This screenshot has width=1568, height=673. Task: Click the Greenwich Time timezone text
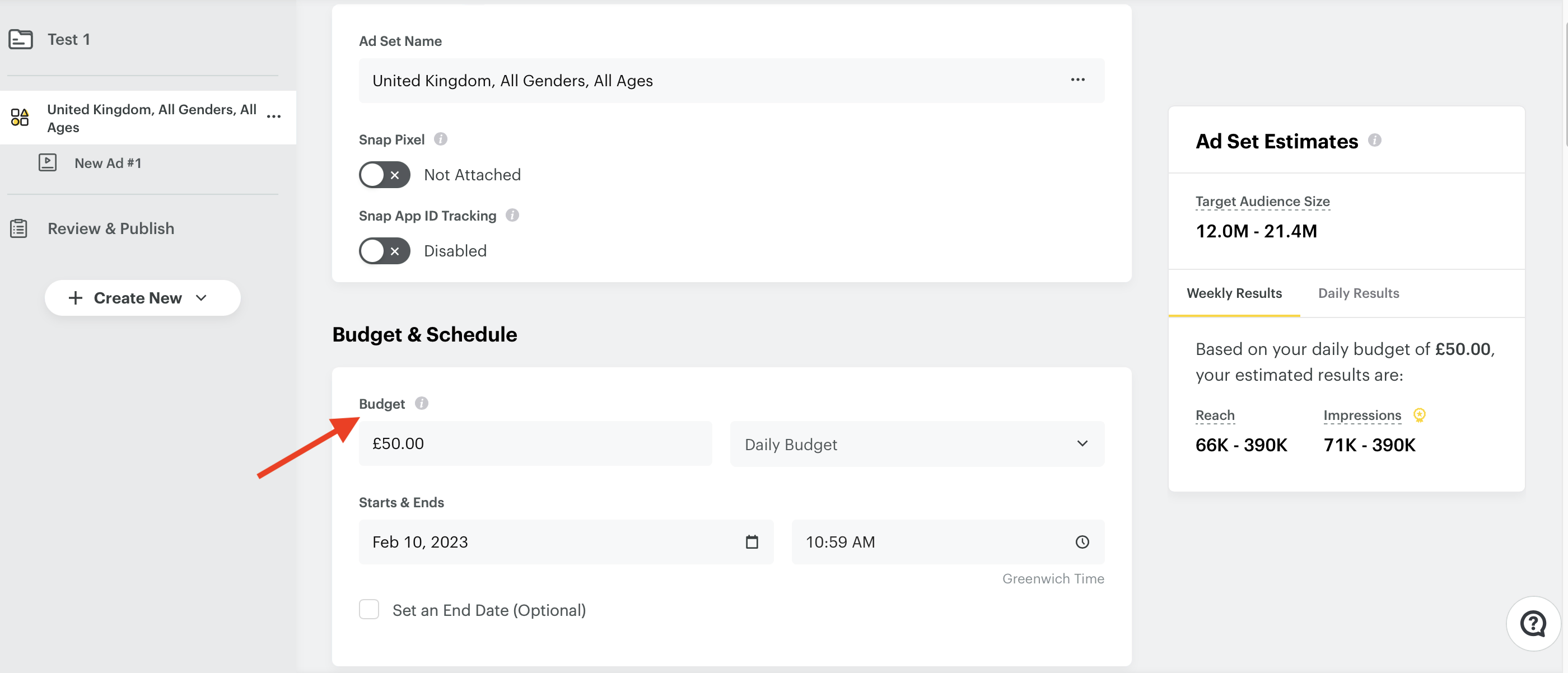(x=1053, y=579)
